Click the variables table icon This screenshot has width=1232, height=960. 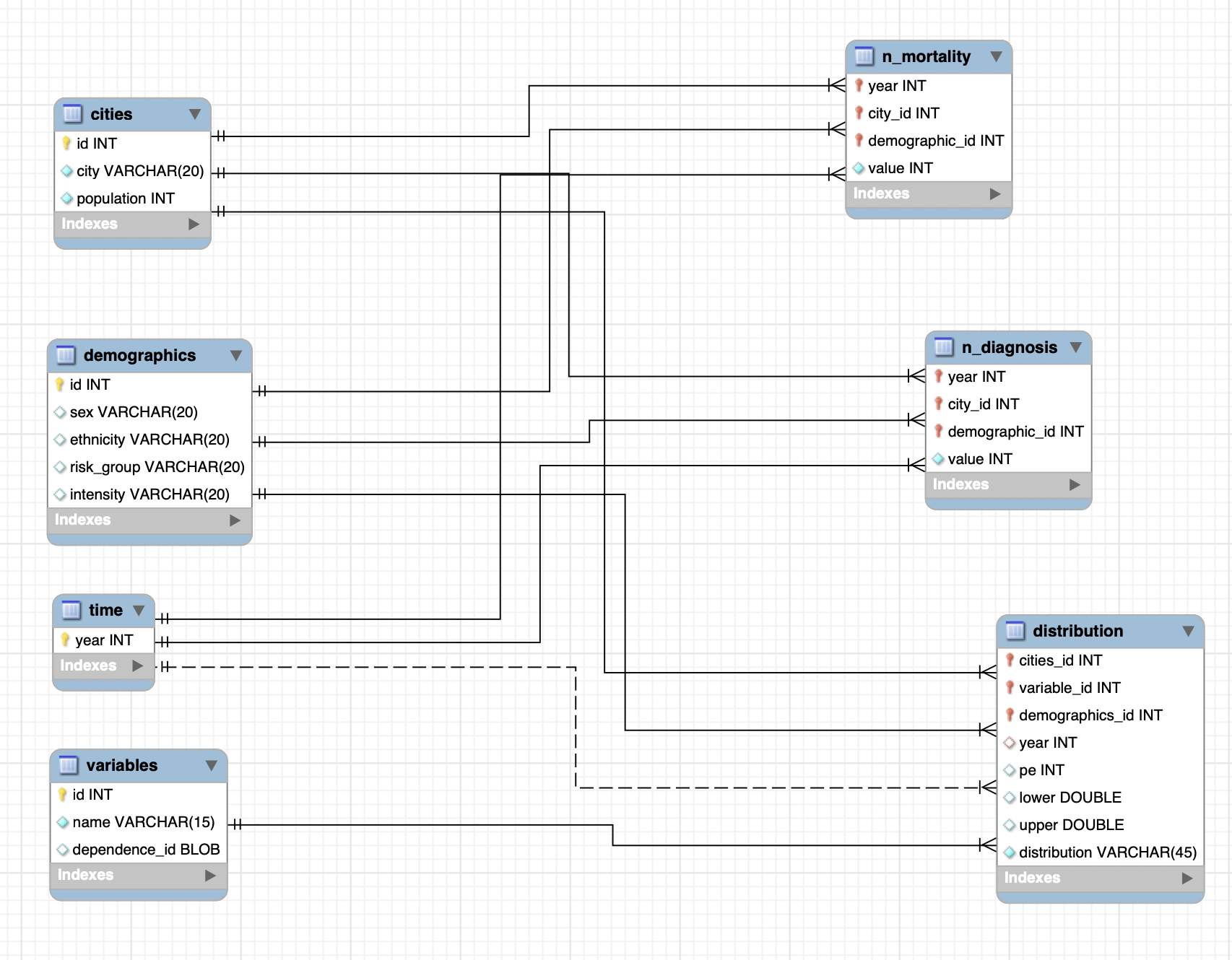(x=69, y=765)
